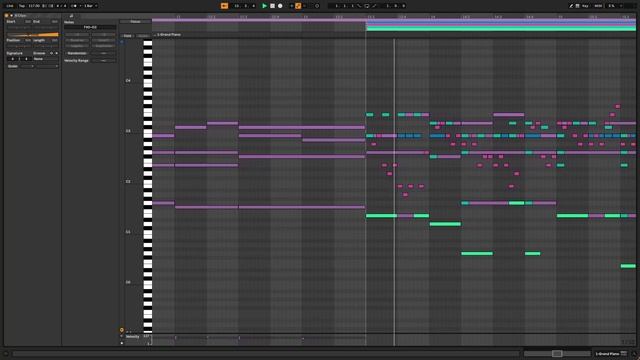640x360 pixels.
Task: Click the bottom-left info view toggle icon
Action: point(6,354)
